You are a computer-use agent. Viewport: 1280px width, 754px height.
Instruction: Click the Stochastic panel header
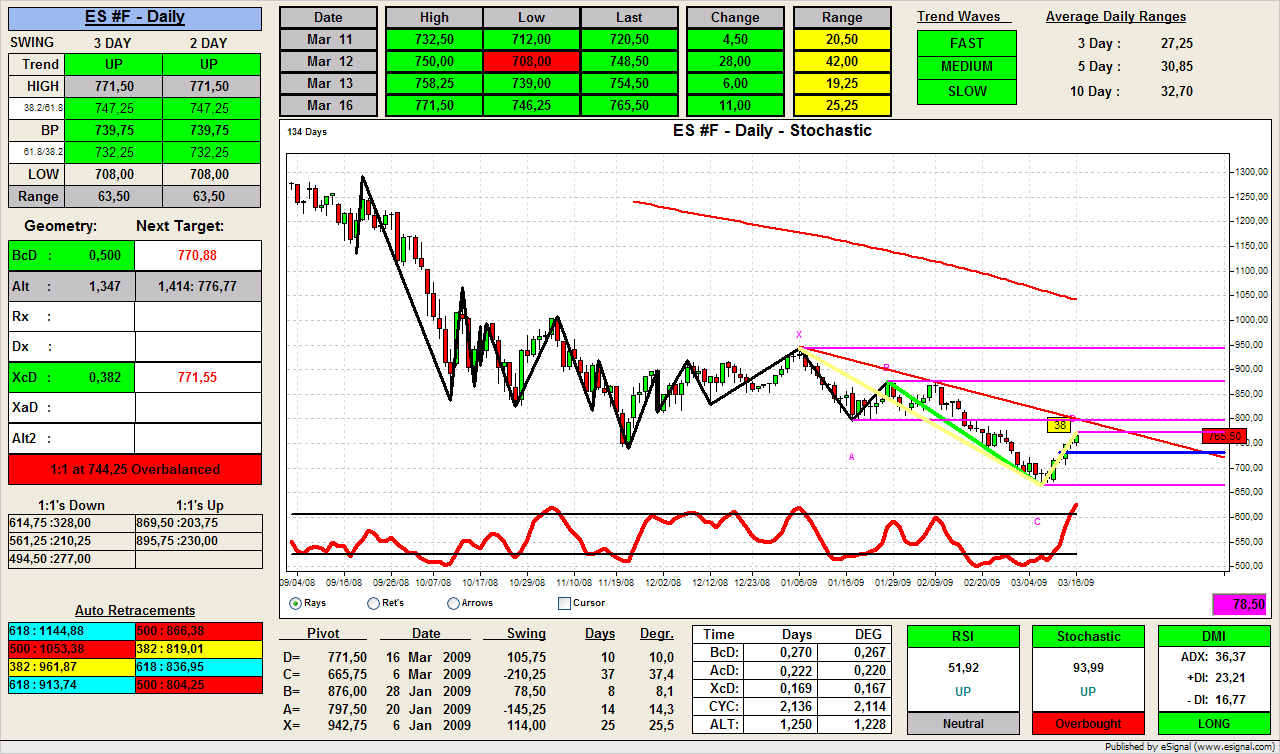click(x=1089, y=637)
